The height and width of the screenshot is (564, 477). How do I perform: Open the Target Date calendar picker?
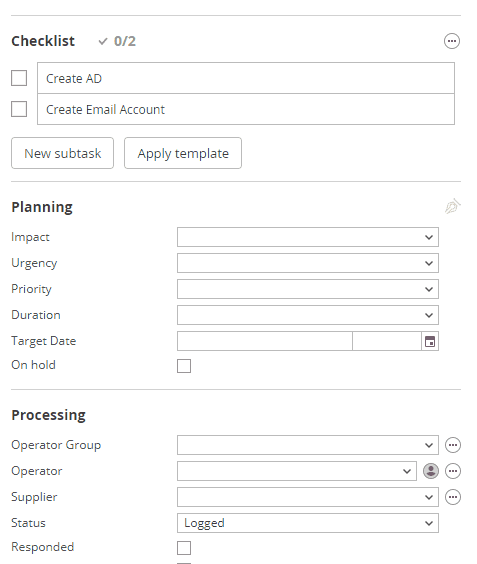pos(430,341)
